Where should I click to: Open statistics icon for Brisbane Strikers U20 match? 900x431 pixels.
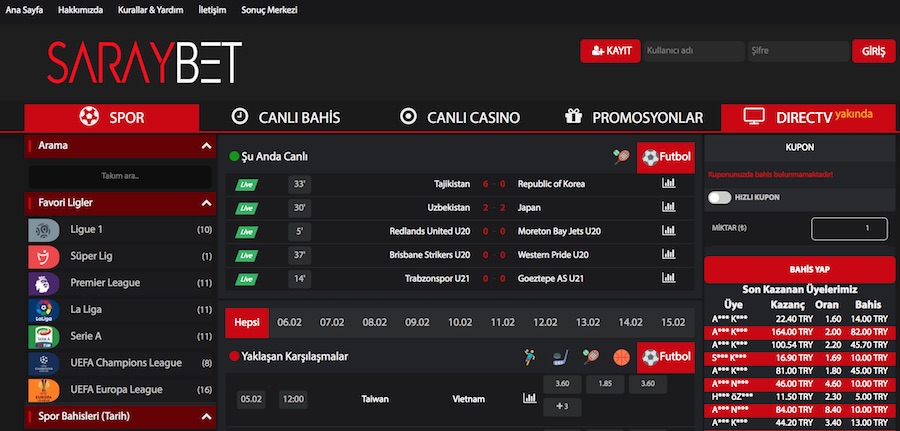[668, 254]
